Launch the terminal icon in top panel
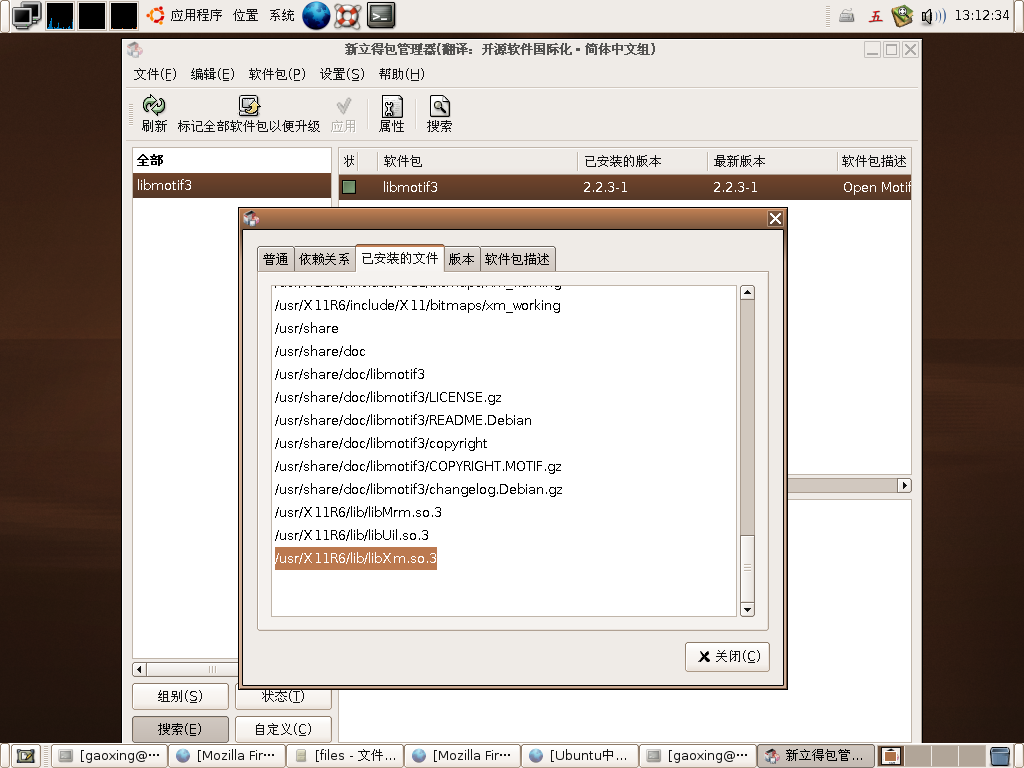The height and width of the screenshot is (768, 1024). tap(381, 15)
